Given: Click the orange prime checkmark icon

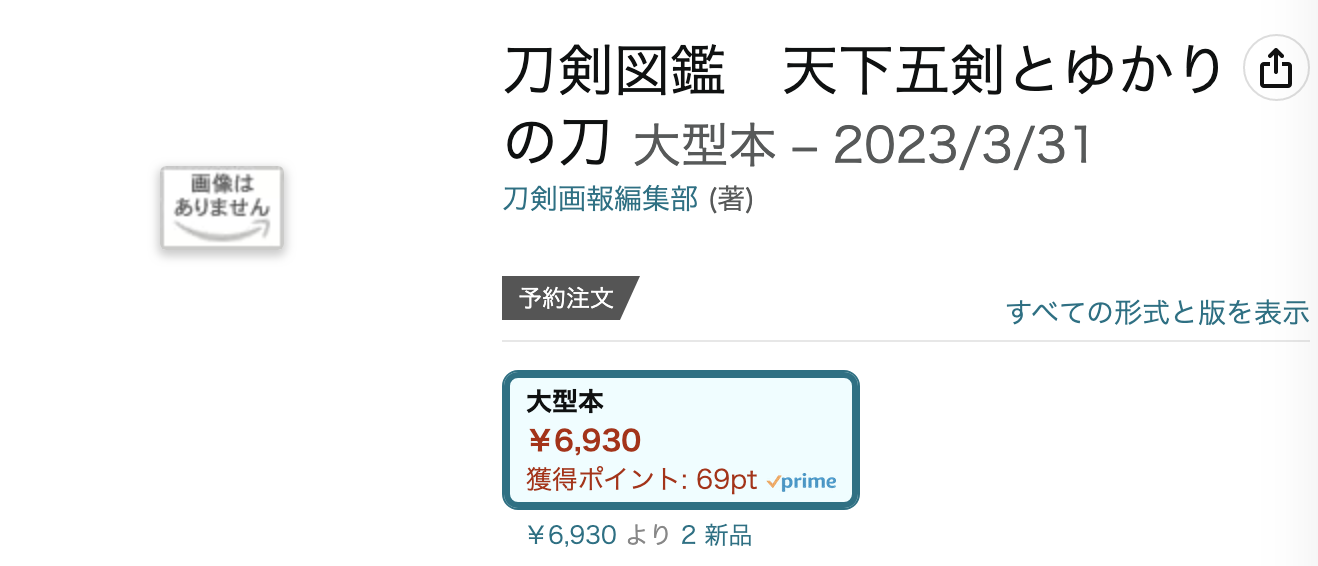Looking at the screenshot, I should 773,482.
